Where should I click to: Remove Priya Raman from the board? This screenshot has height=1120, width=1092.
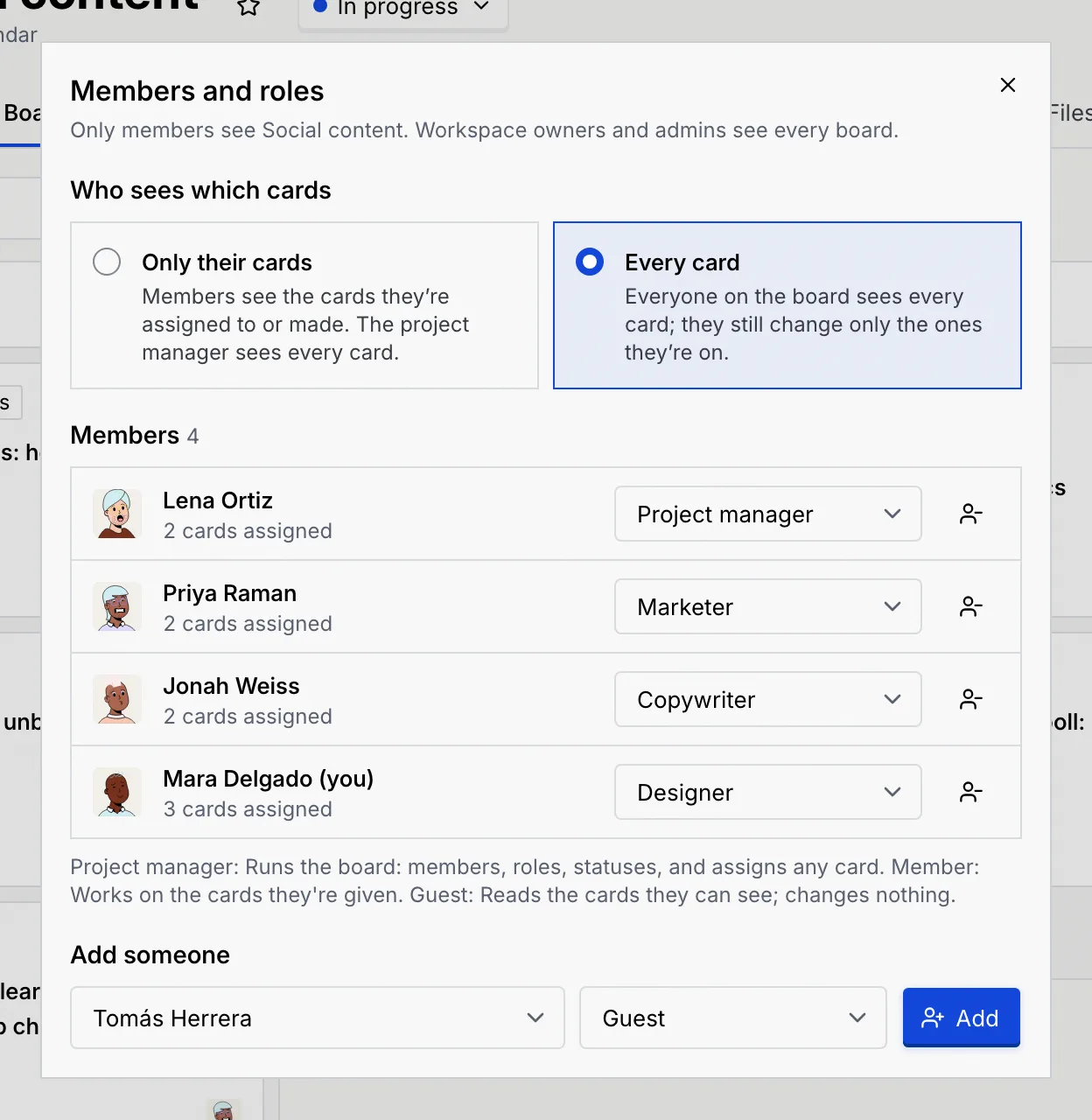coord(971,606)
